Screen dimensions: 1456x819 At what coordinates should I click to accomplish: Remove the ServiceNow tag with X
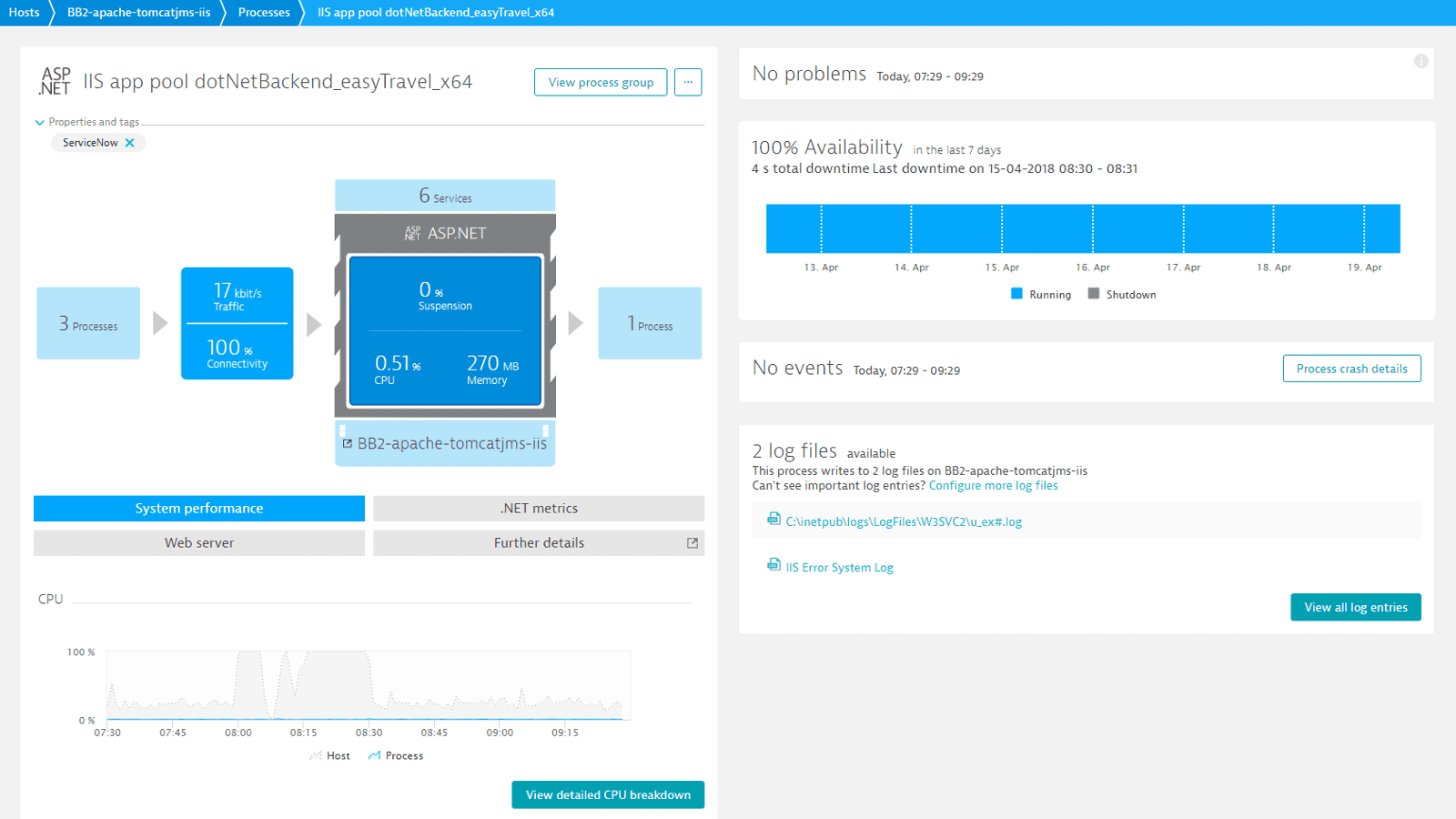click(x=130, y=143)
